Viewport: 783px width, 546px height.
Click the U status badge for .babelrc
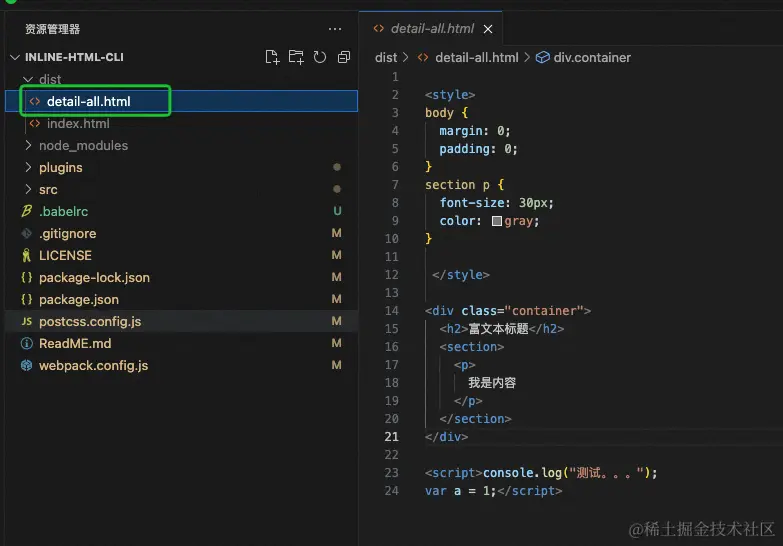pyautogui.click(x=337, y=211)
